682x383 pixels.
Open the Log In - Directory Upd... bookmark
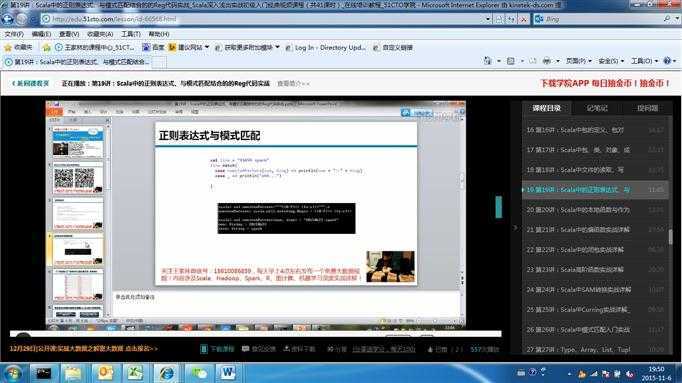click(325, 47)
